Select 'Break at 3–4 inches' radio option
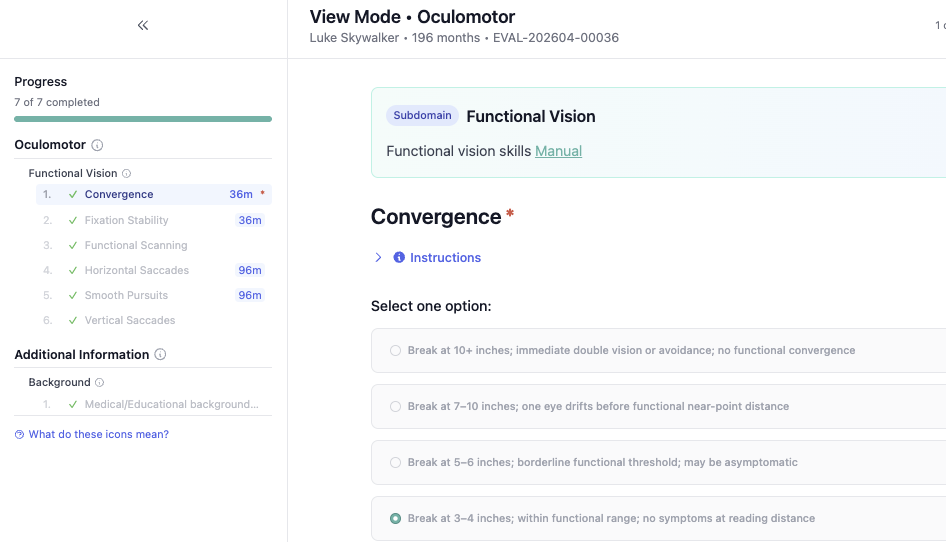The width and height of the screenshot is (946, 542). coord(396,519)
